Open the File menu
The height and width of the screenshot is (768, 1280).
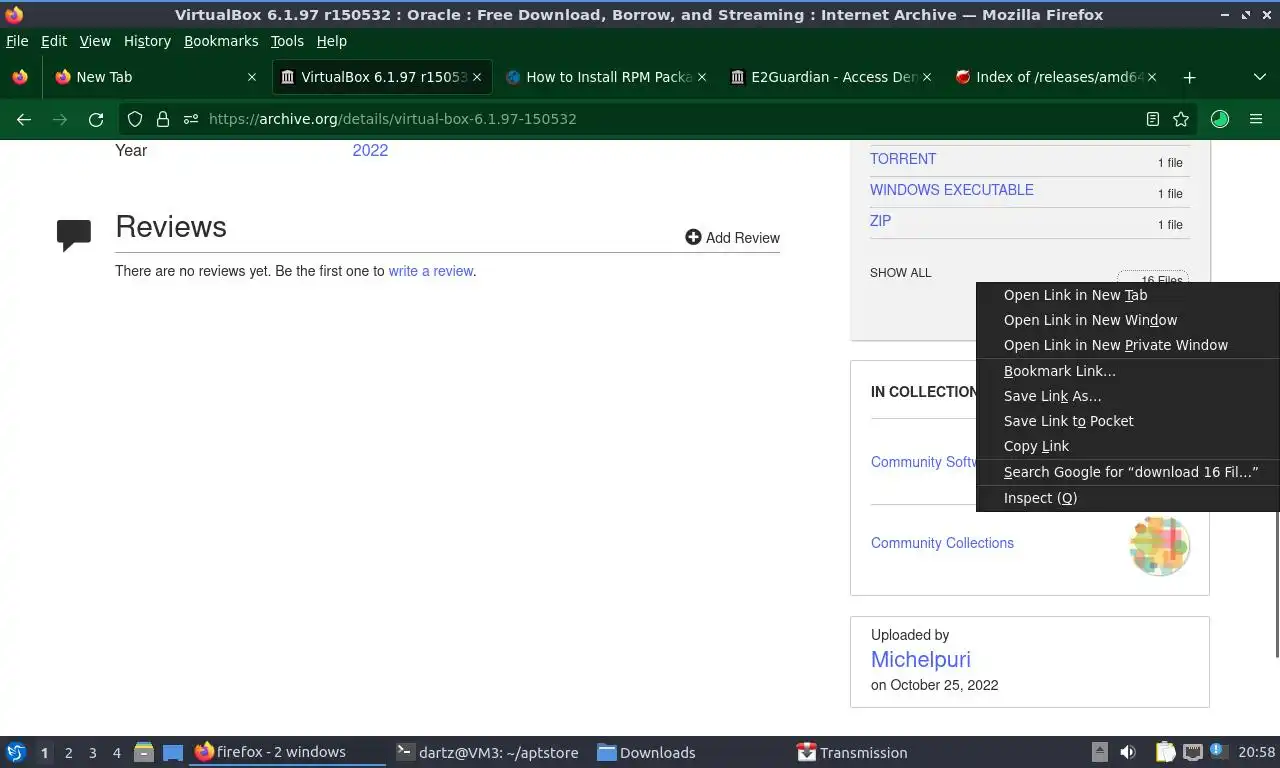17,41
